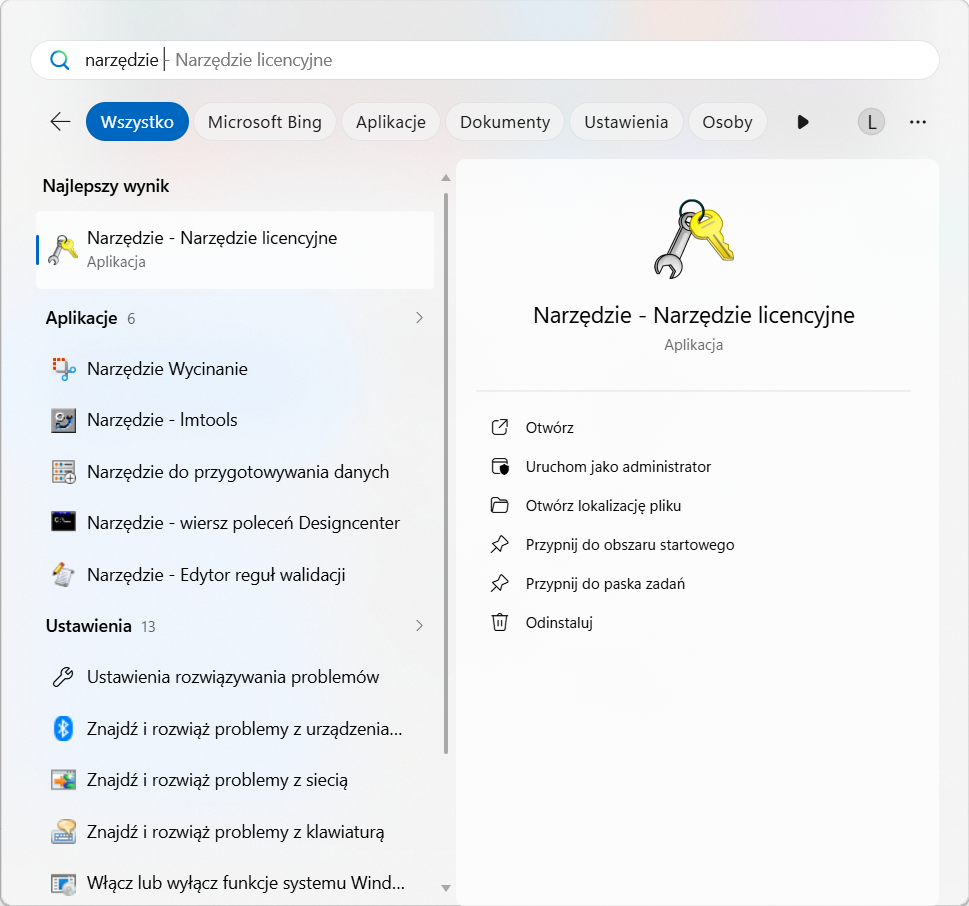Select the Wszystko filter tab
Screen dimensions: 969x906
pos(137,122)
